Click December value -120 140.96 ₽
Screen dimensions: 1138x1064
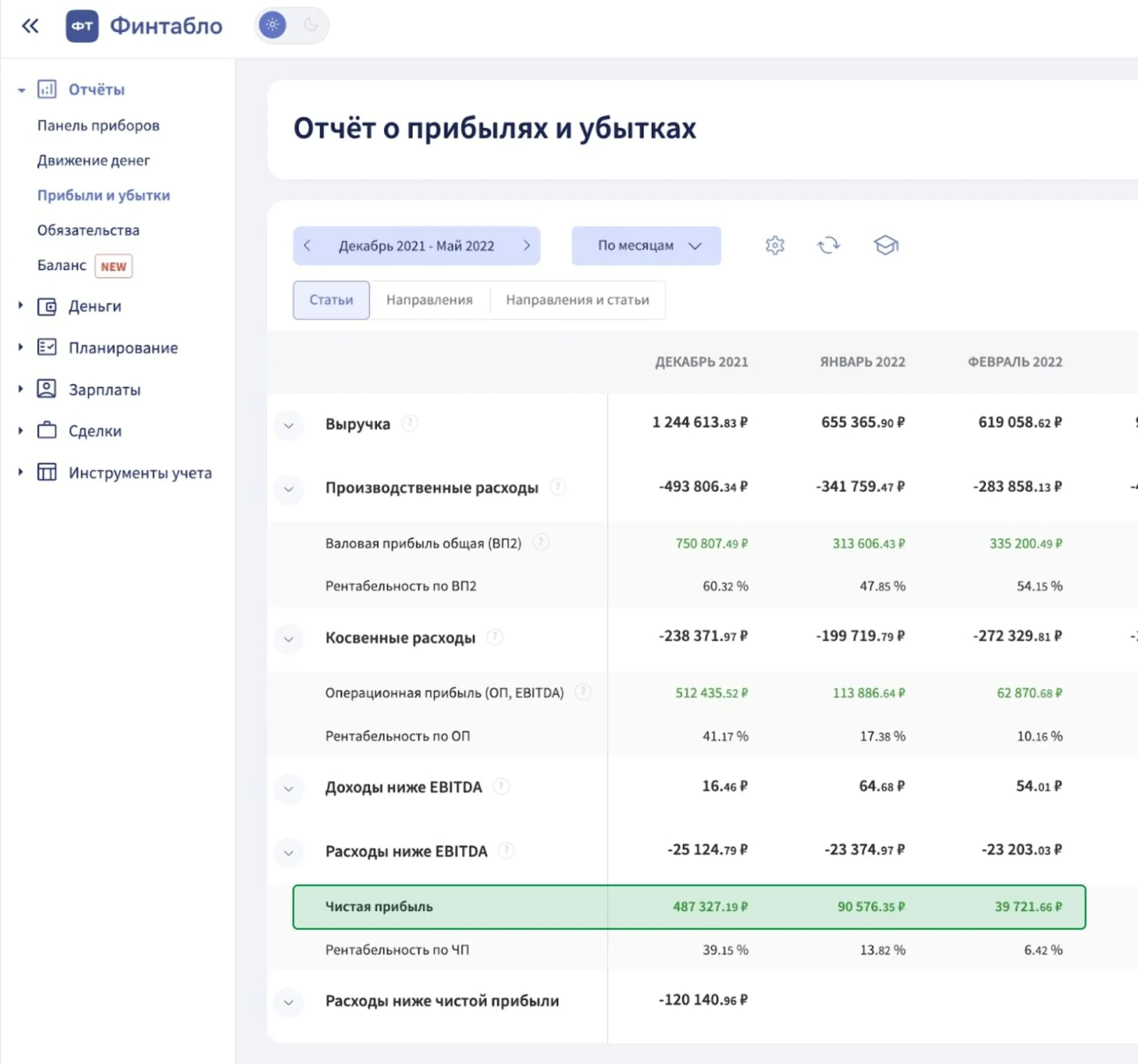[703, 1000]
